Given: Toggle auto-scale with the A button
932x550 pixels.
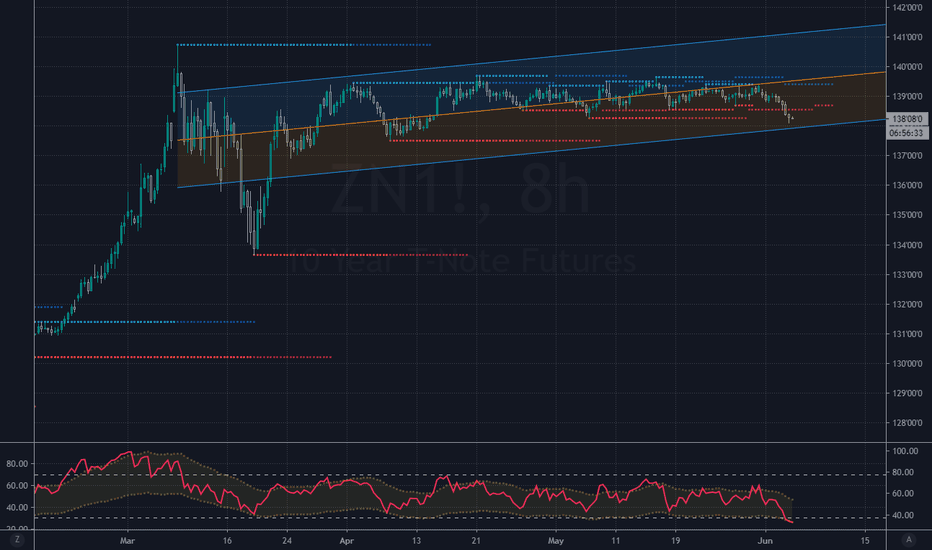Looking at the screenshot, I should click(908, 540).
